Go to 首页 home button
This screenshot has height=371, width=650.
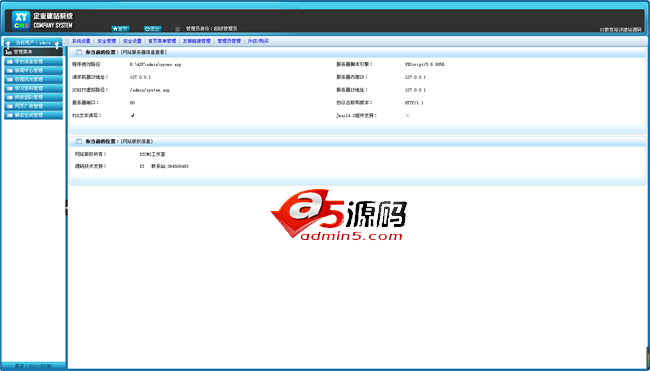(x=120, y=29)
